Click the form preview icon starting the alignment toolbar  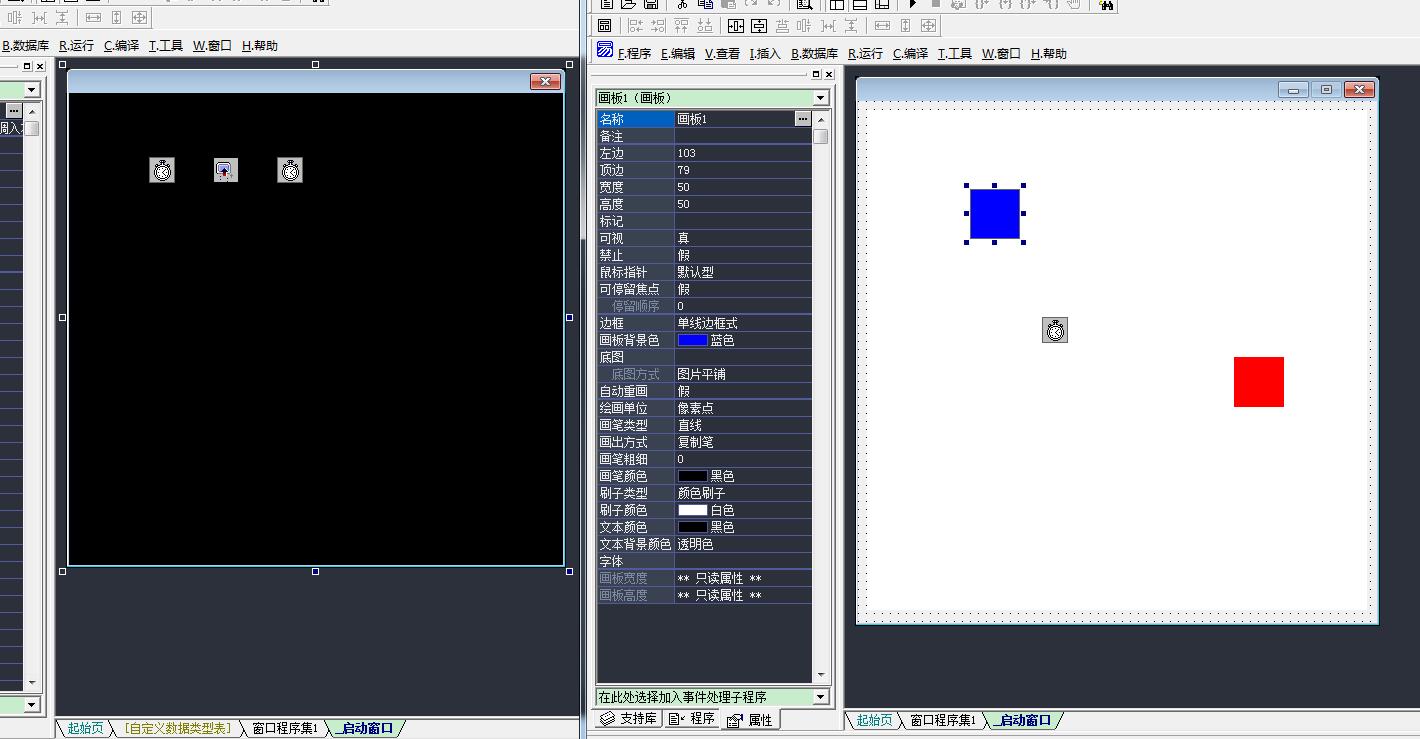605,26
